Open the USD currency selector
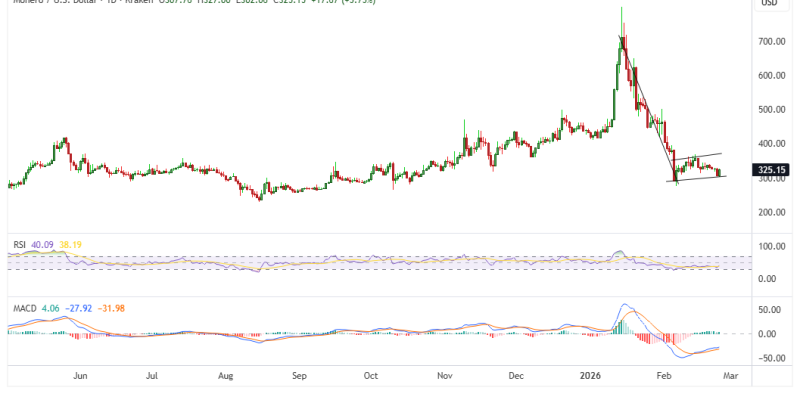The height and width of the screenshot is (400, 800). click(x=769, y=4)
